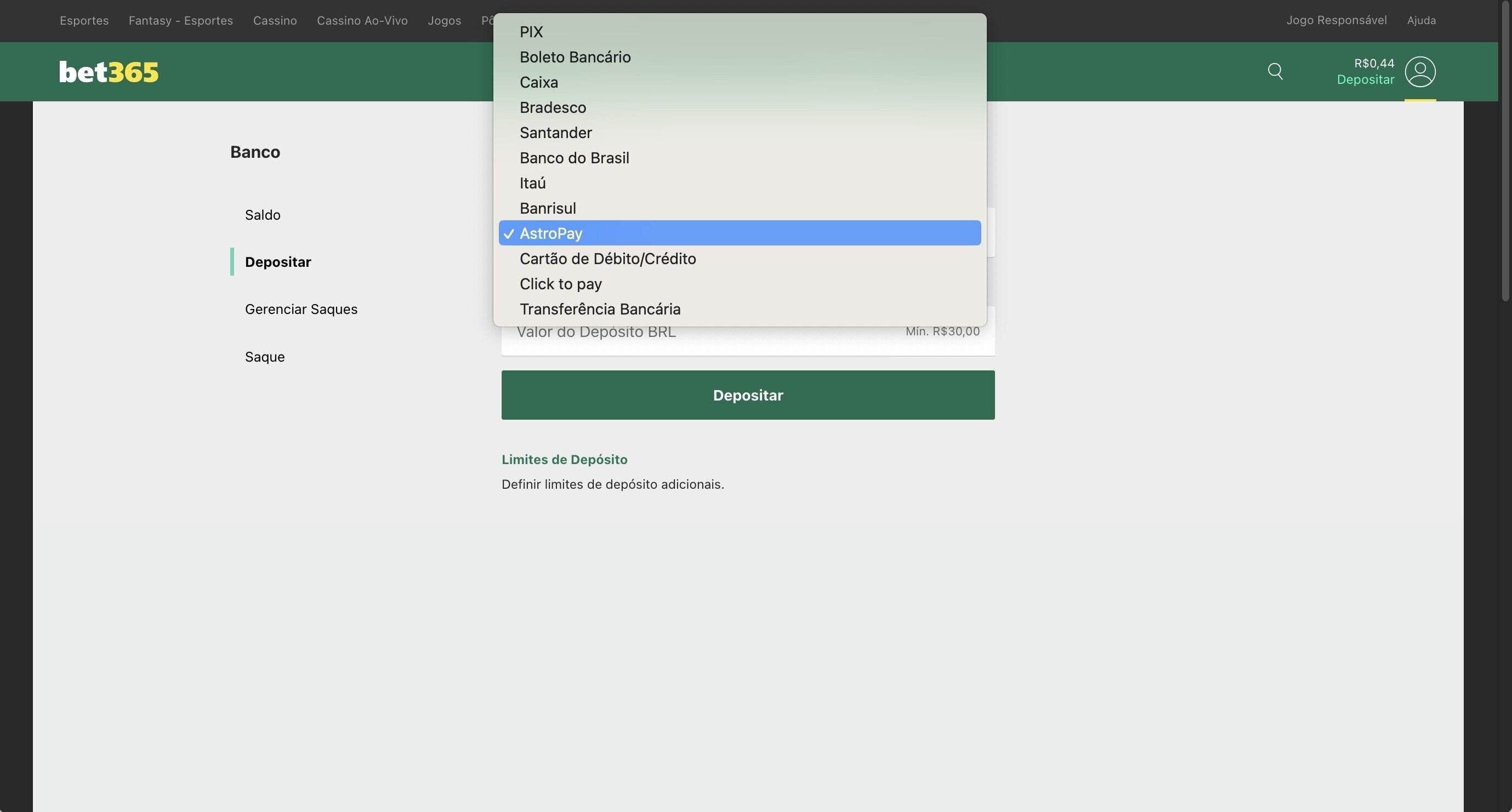Click the green Depositar submit button
Viewport: 1512px width, 812px height.
(x=748, y=395)
